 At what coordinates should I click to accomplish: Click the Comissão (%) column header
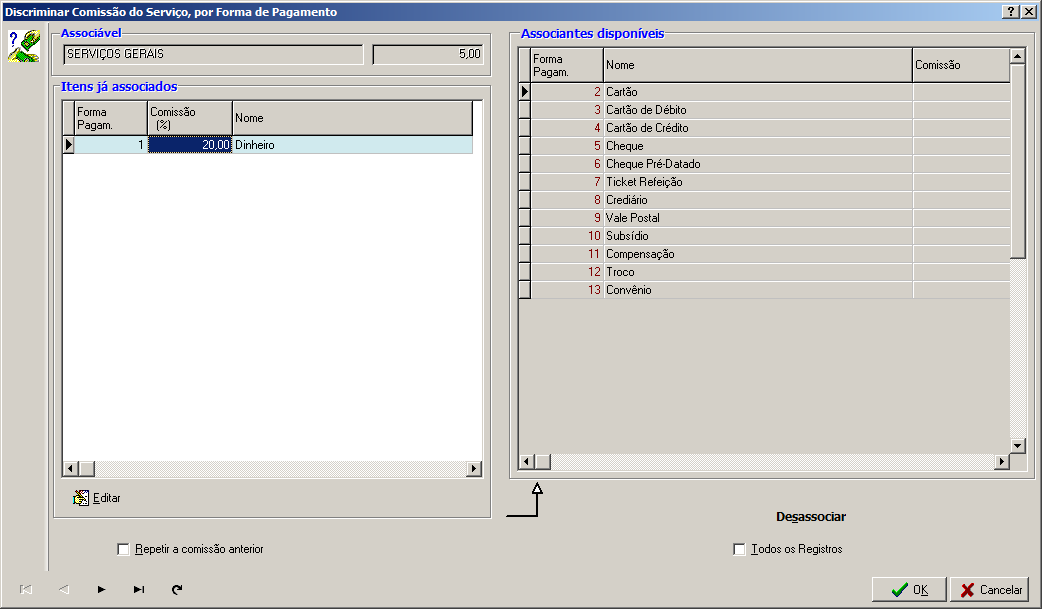coord(189,118)
